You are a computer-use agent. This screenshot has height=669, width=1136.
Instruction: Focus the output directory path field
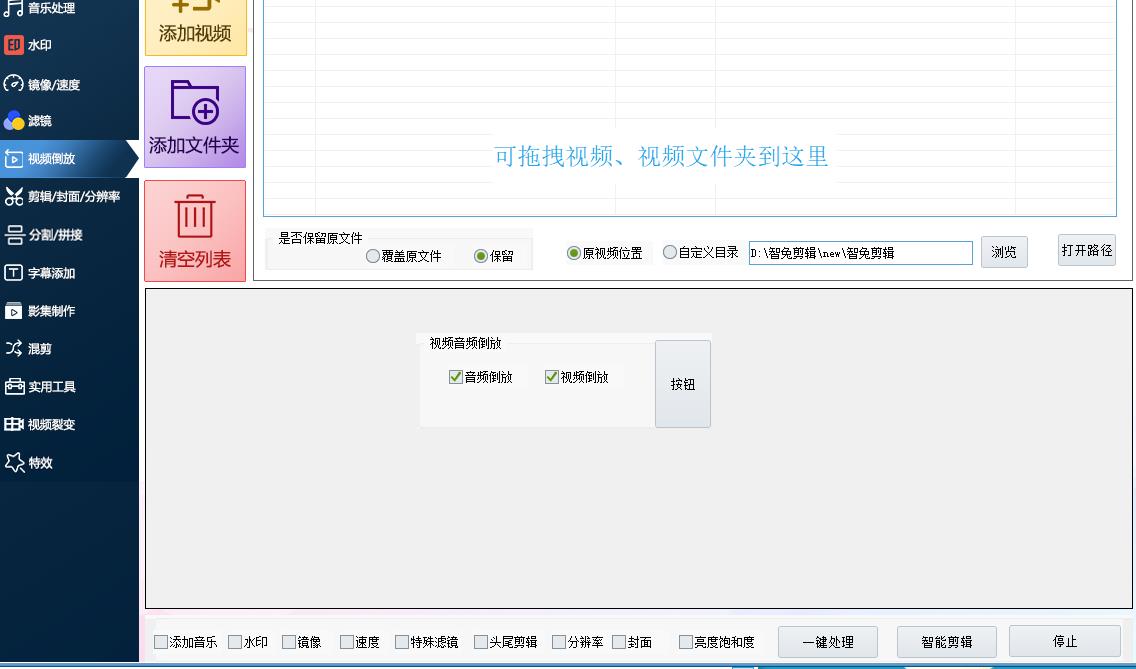pyautogui.click(x=861, y=253)
